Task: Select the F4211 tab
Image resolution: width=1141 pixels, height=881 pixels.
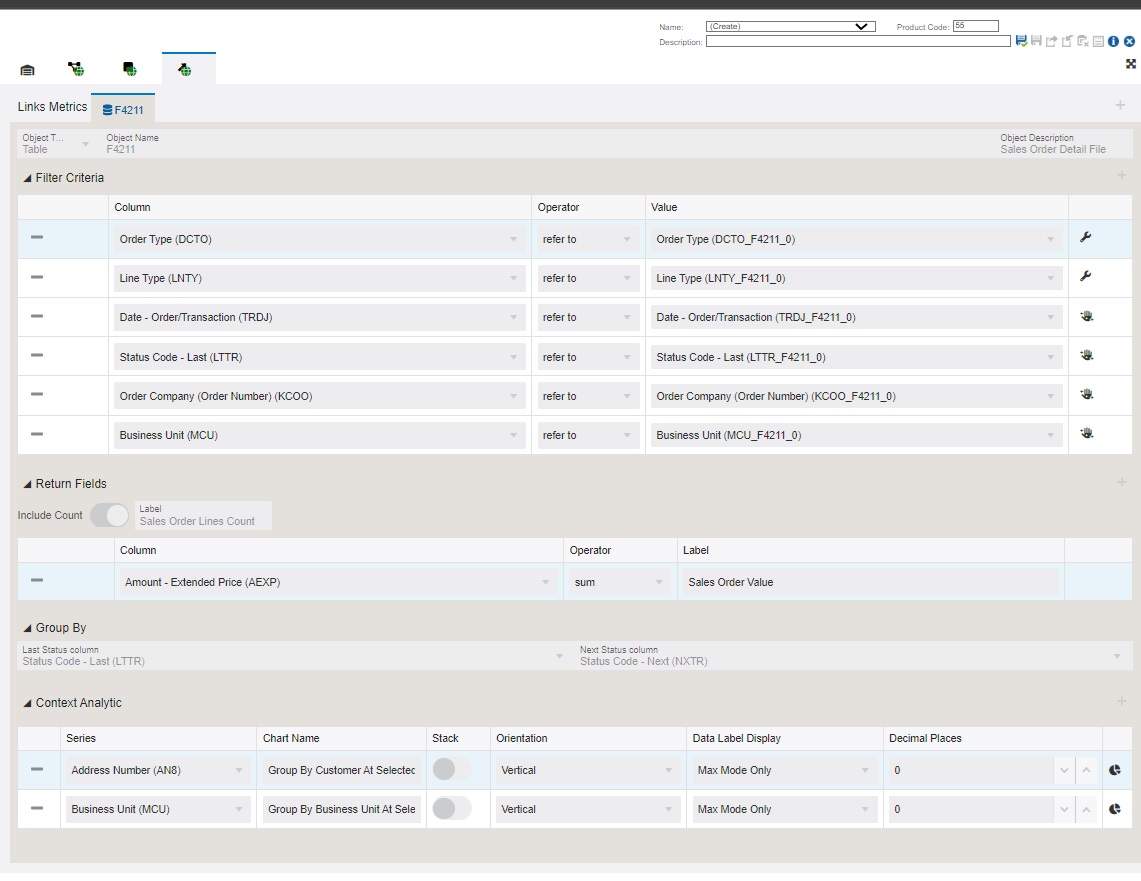Action: click(123, 109)
